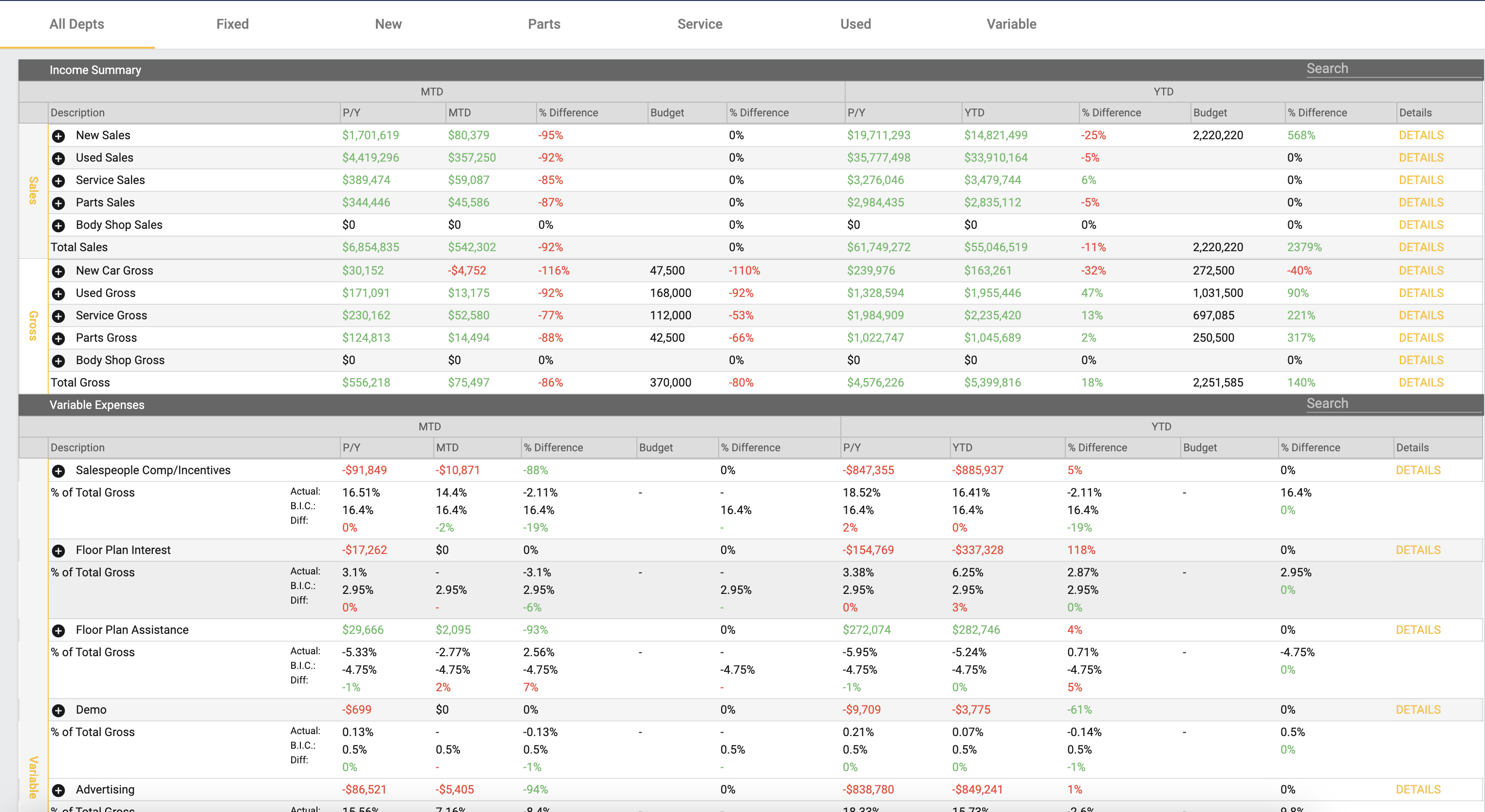Open DETAILS for Service Sales
The height and width of the screenshot is (812, 1485).
pyautogui.click(x=1421, y=181)
